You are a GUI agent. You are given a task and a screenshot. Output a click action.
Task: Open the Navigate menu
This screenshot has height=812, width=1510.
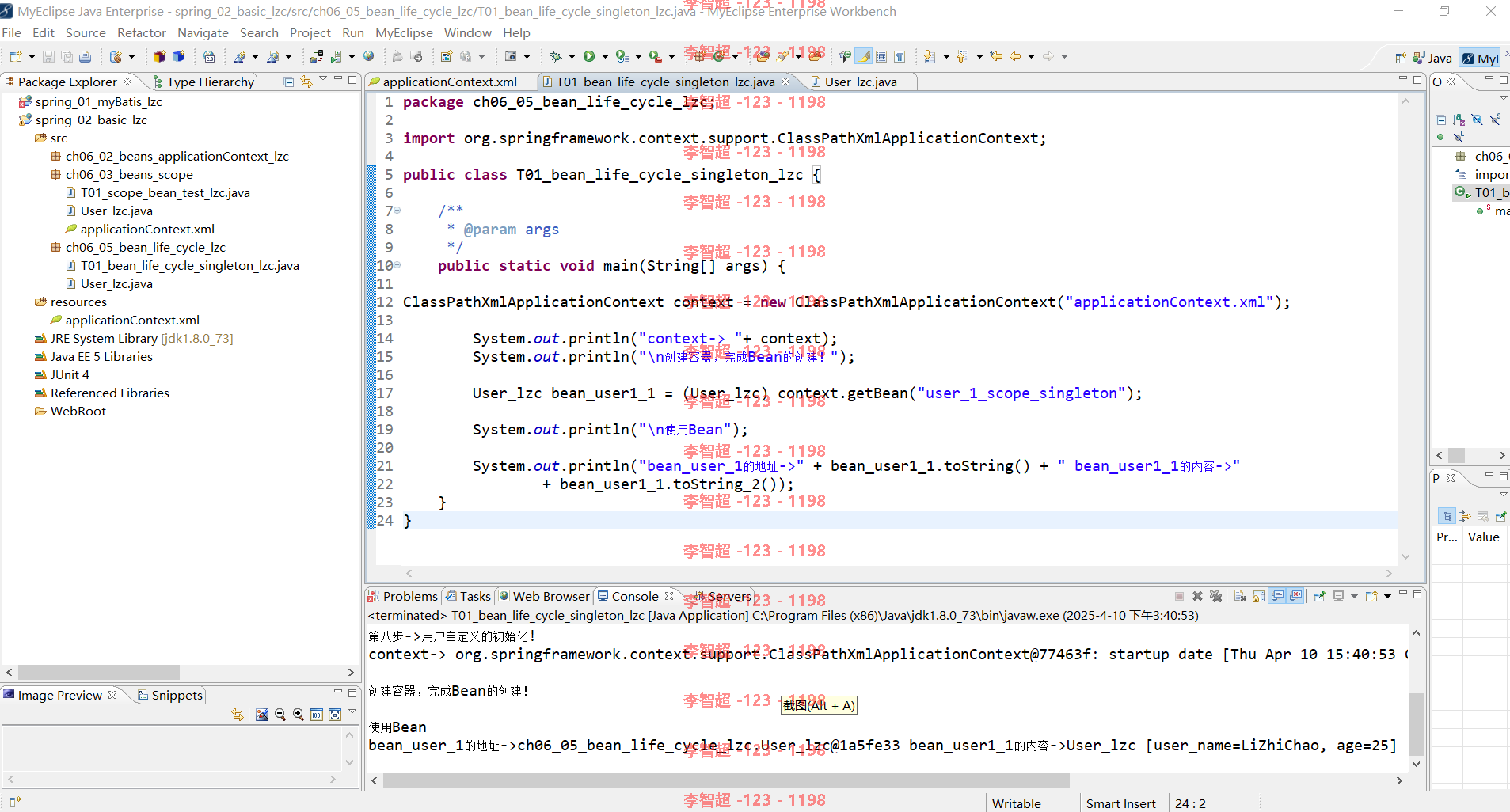pos(203,32)
